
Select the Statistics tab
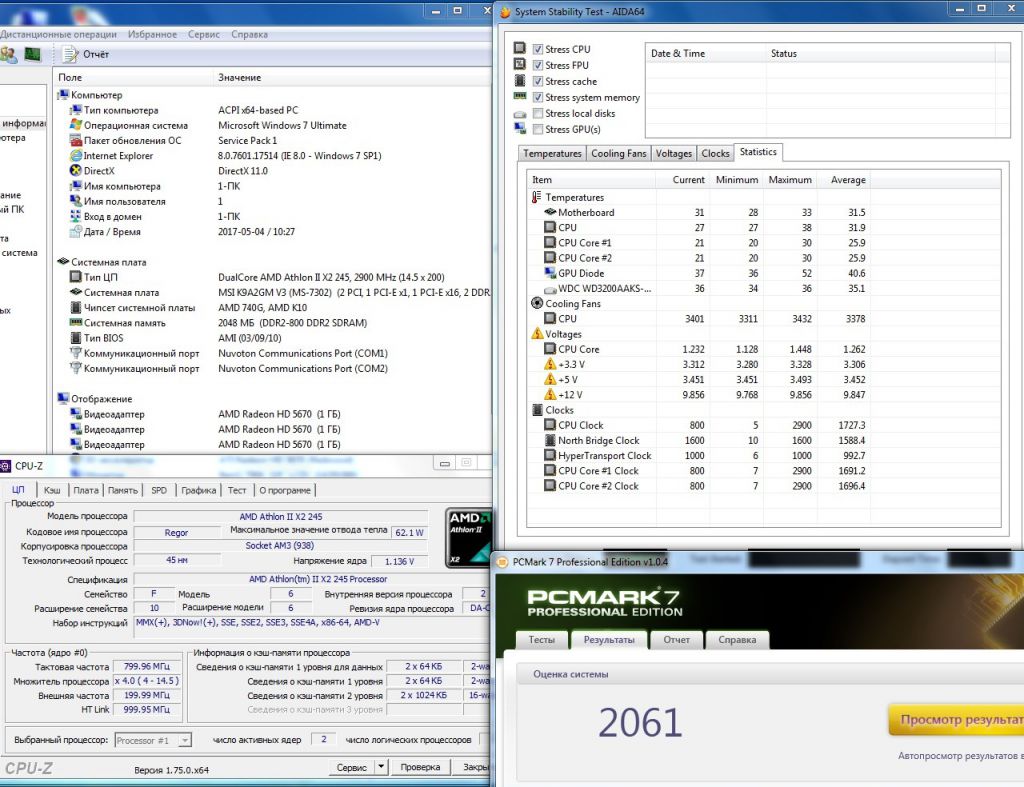tap(758, 152)
